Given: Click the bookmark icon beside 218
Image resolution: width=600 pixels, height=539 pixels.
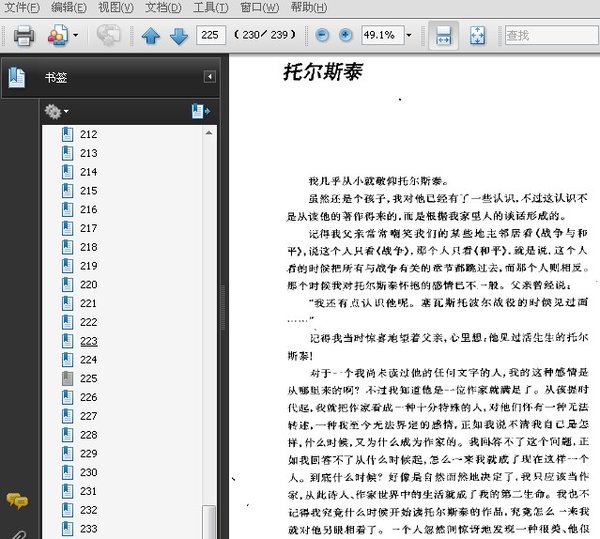Looking at the screenshot, I should [67, 247].
